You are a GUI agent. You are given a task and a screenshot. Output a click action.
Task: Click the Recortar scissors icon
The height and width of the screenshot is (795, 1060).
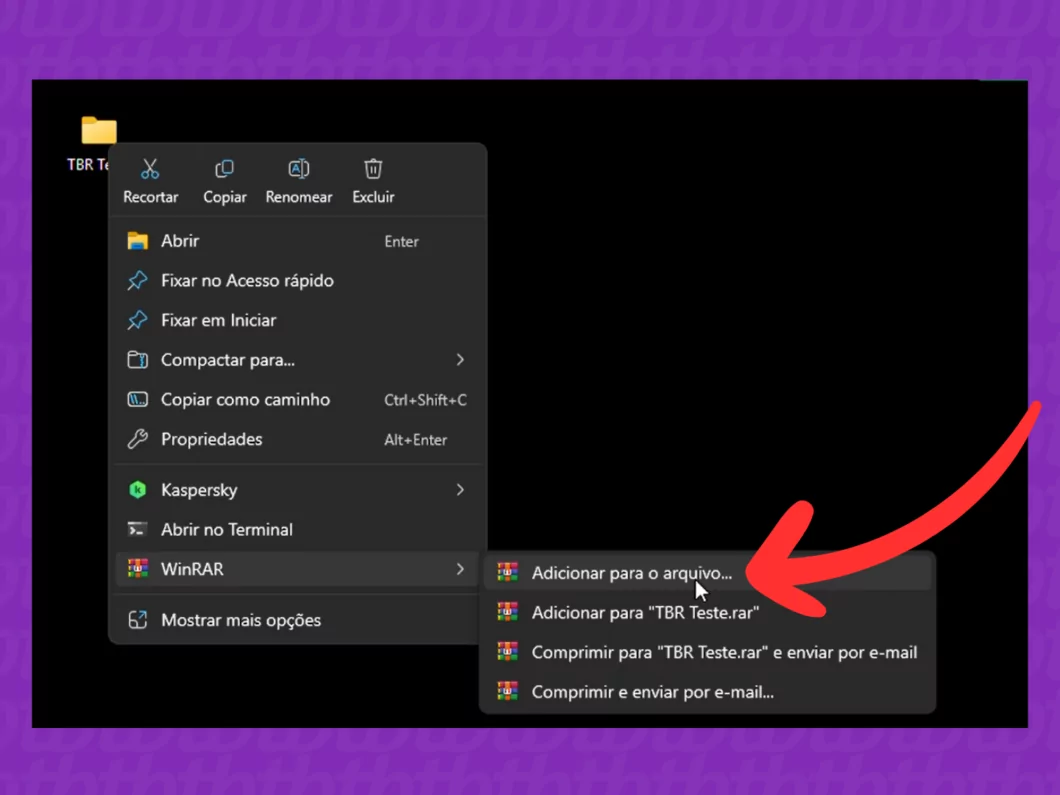tap(150, 168)
